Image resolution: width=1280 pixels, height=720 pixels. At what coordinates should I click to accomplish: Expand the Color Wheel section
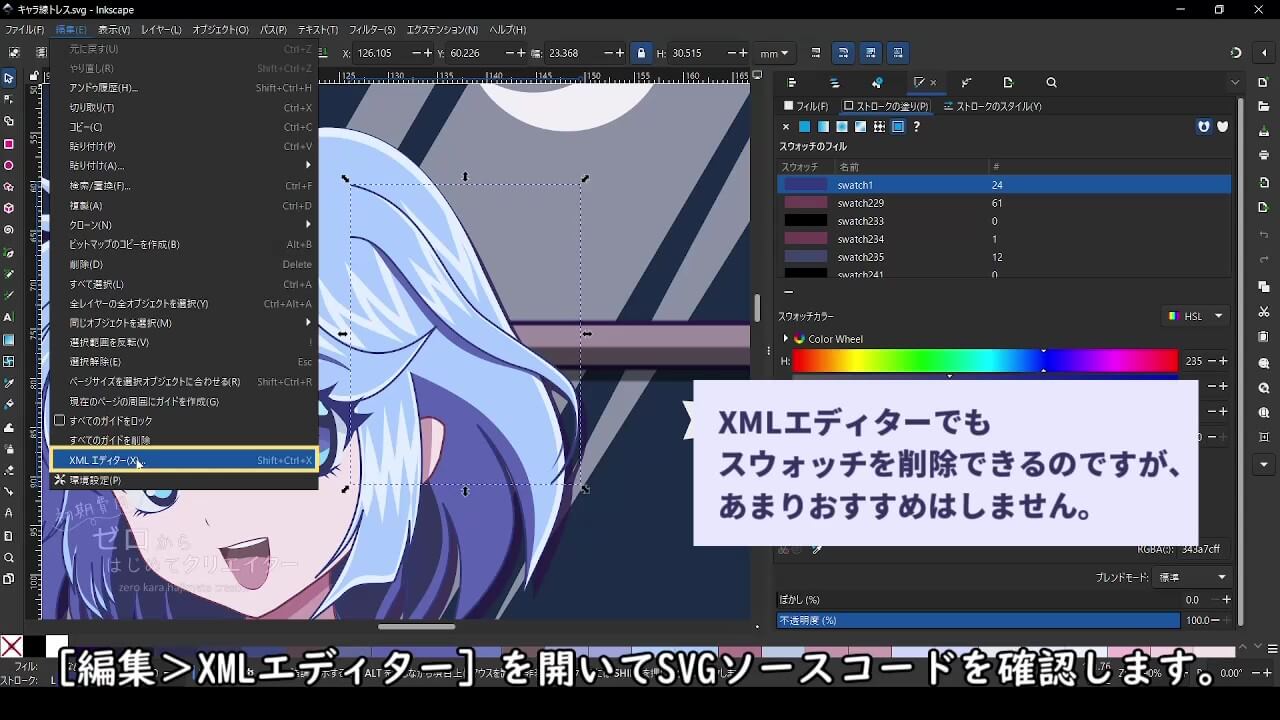786,339
